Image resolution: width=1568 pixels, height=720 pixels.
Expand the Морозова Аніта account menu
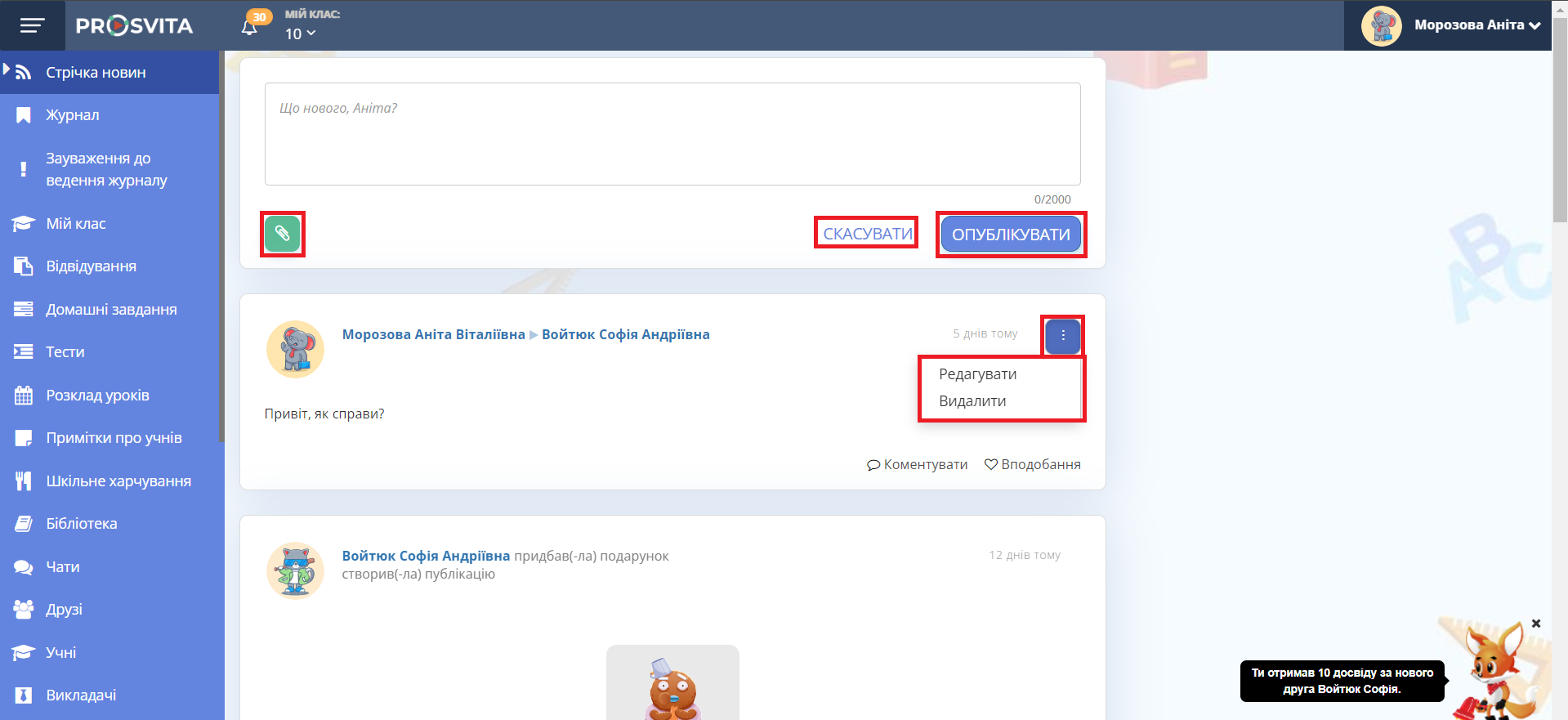coord(1476,25)
